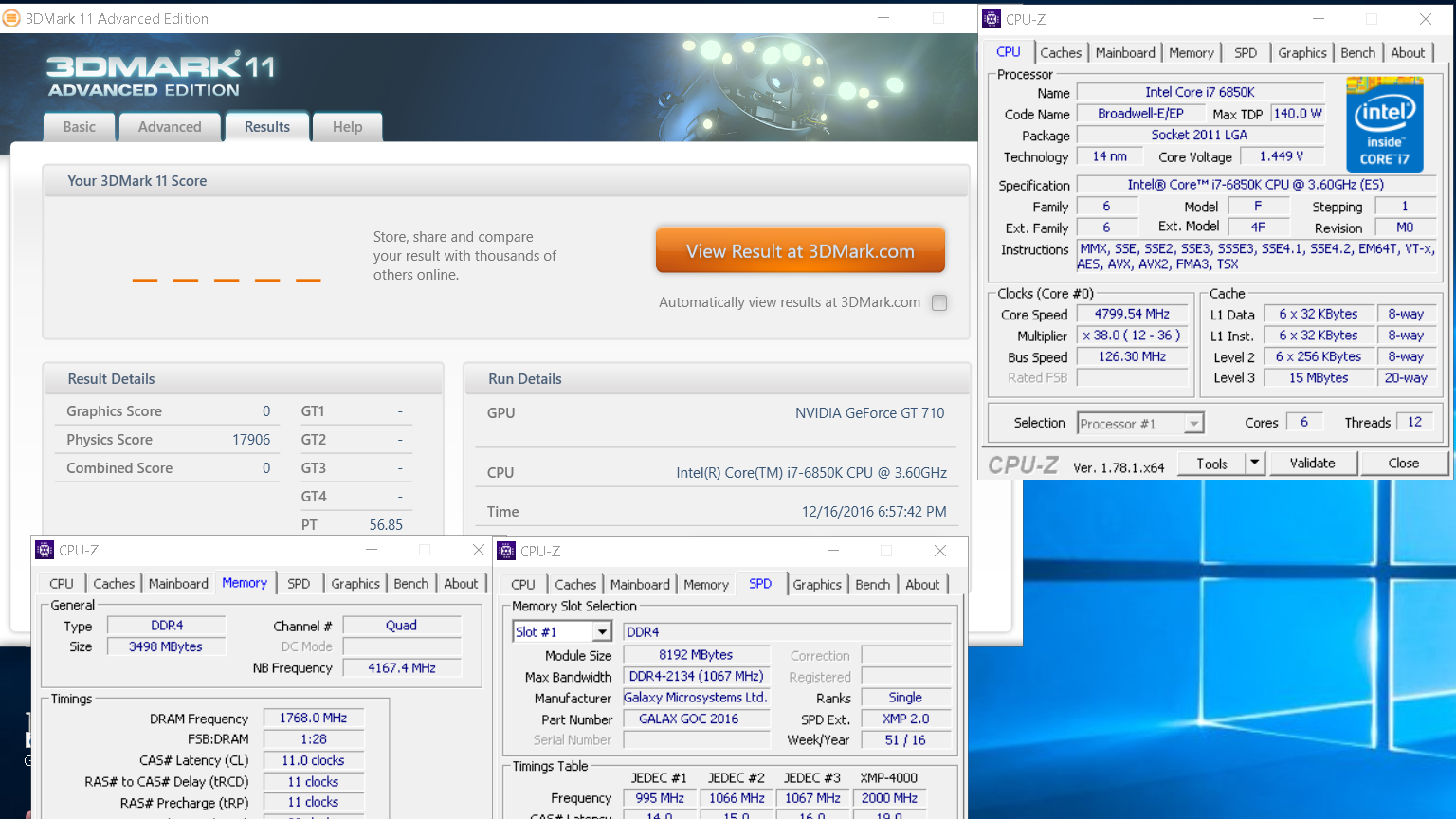
Task: Open About tab in top-right CPU-Z window
Action: click(1408, 53)
